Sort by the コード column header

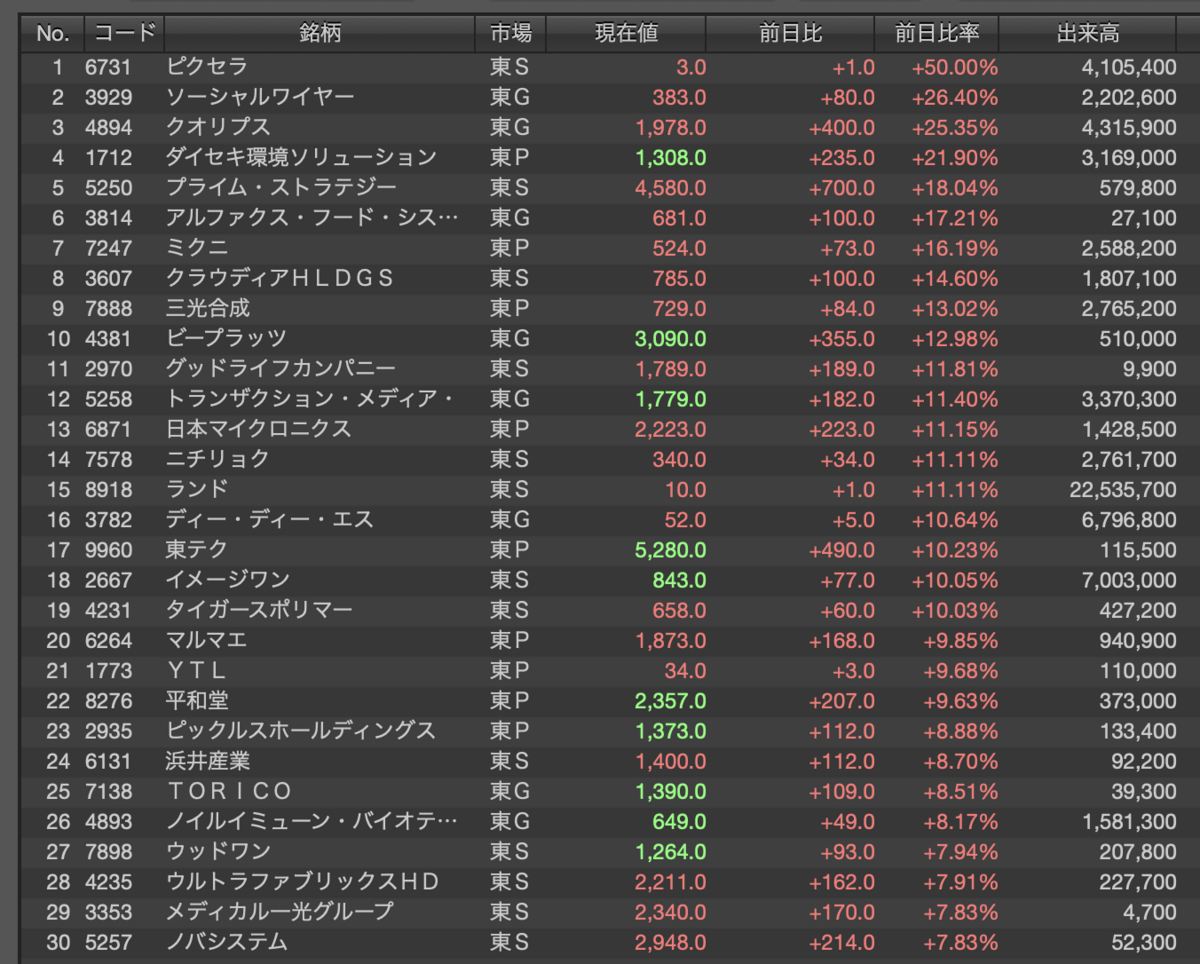[x=124, y=33]
